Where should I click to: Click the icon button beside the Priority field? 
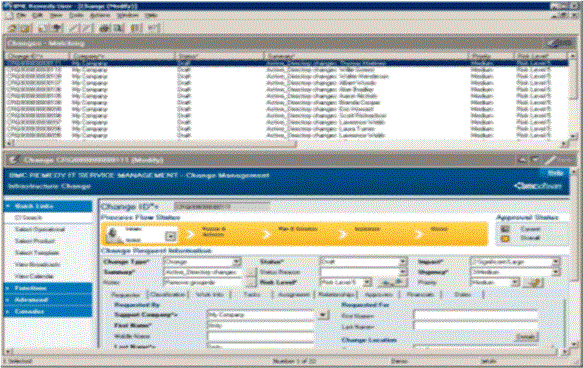point(533,283)
